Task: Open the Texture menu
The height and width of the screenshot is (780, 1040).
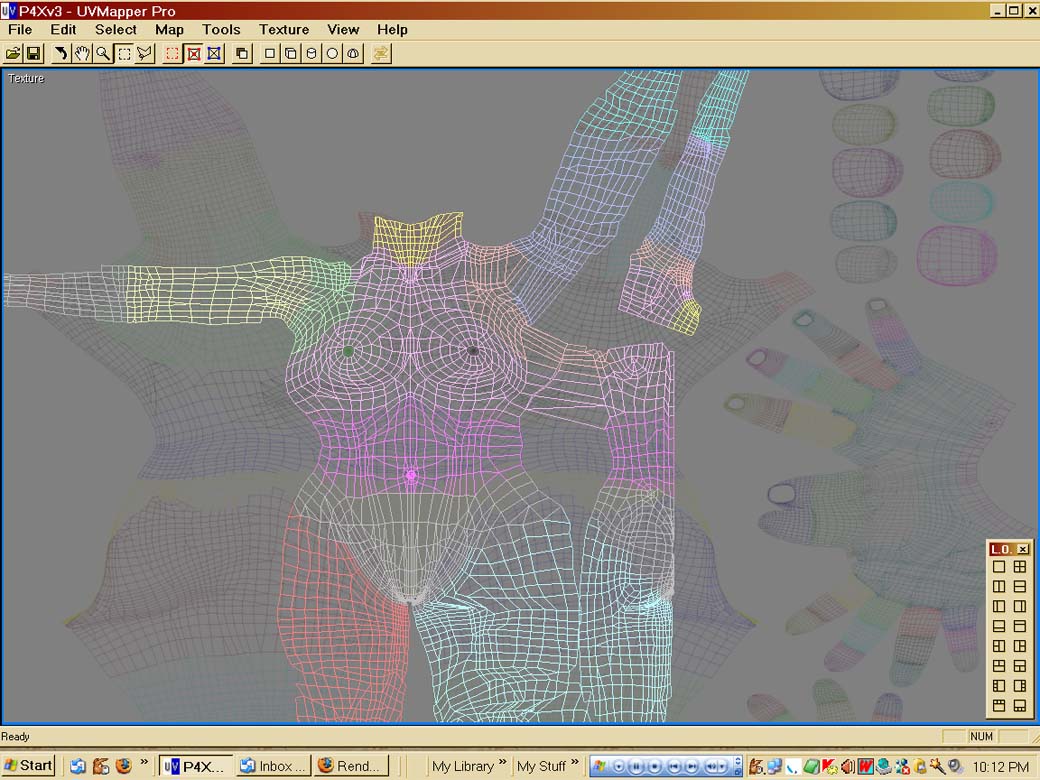Action: click(283, 29)
